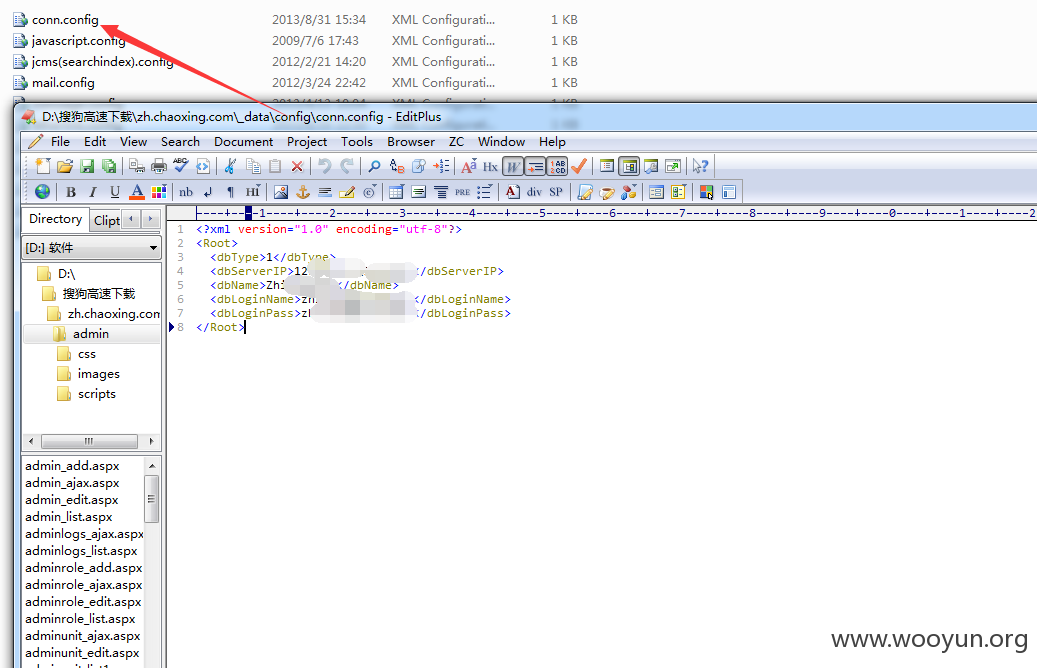Open the Document menu

pyautogui.click(x=243, y=142)
